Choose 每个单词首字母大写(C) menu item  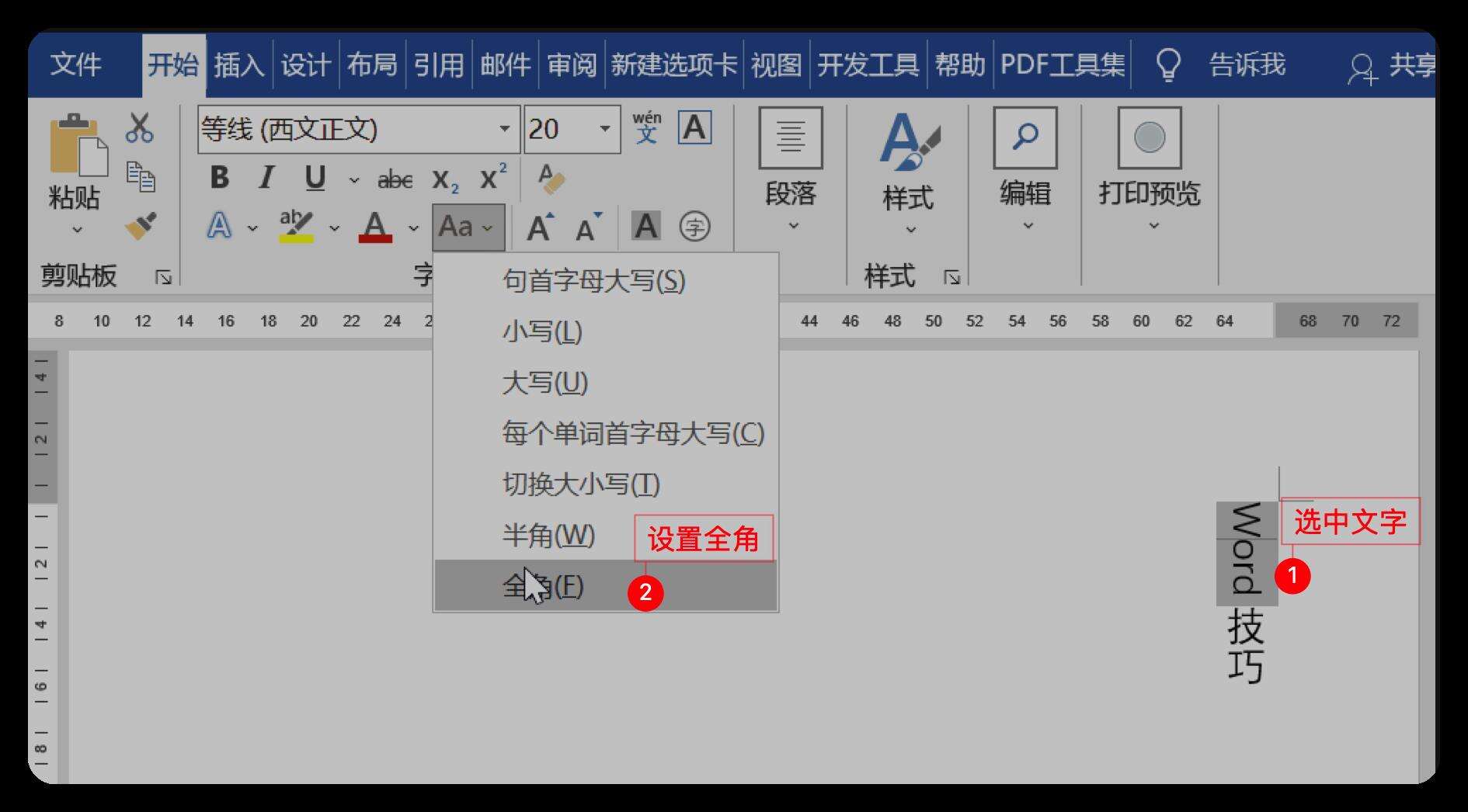coord(606,433)
